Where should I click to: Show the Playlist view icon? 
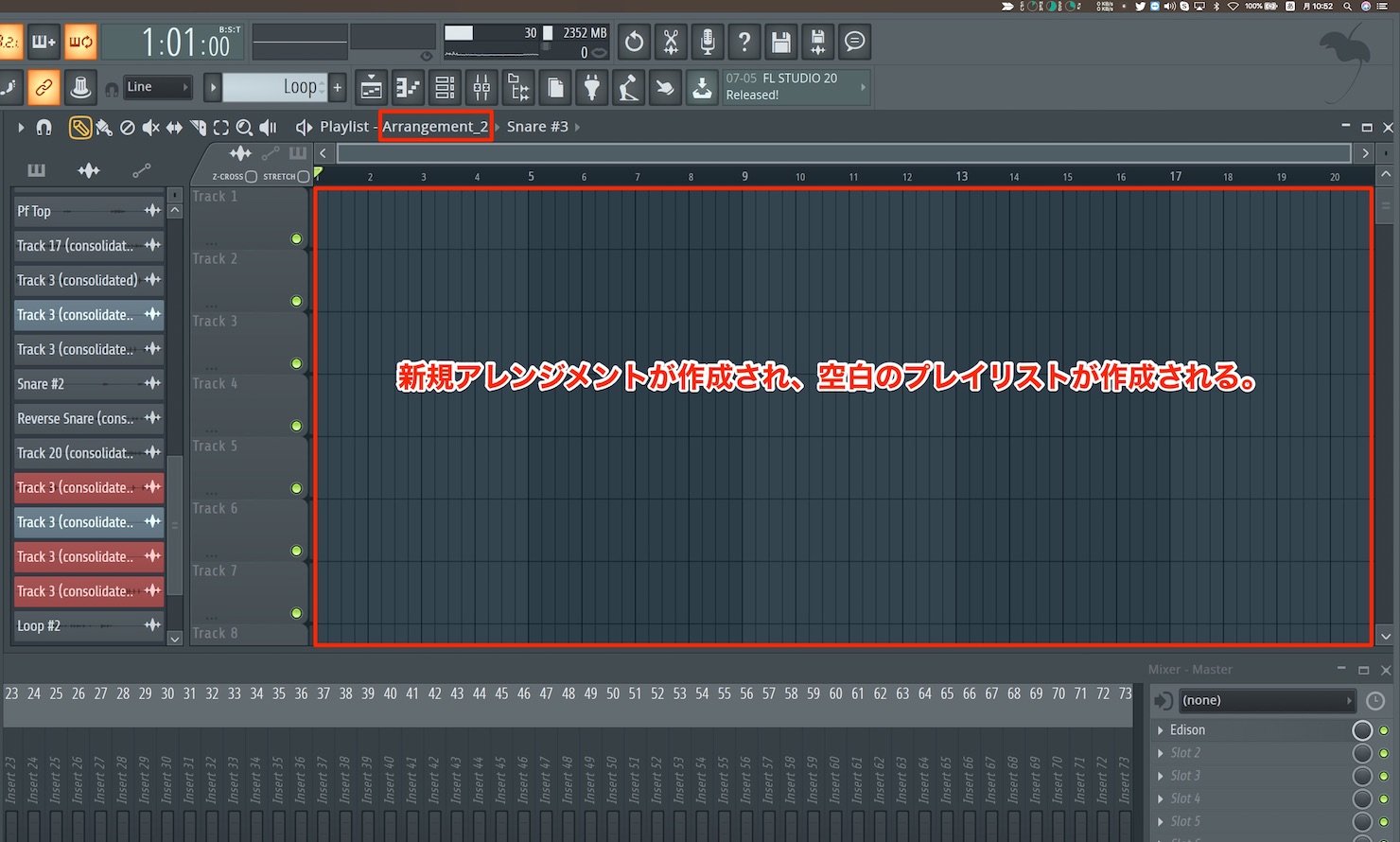tap(372, 88)
